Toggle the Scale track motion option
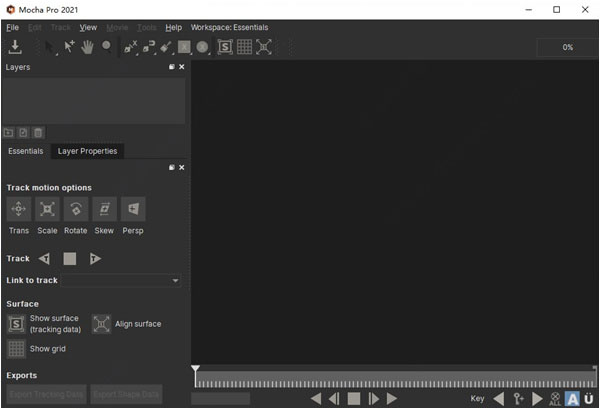The width and height of the screenshot is (600, 409). [47, 209]
